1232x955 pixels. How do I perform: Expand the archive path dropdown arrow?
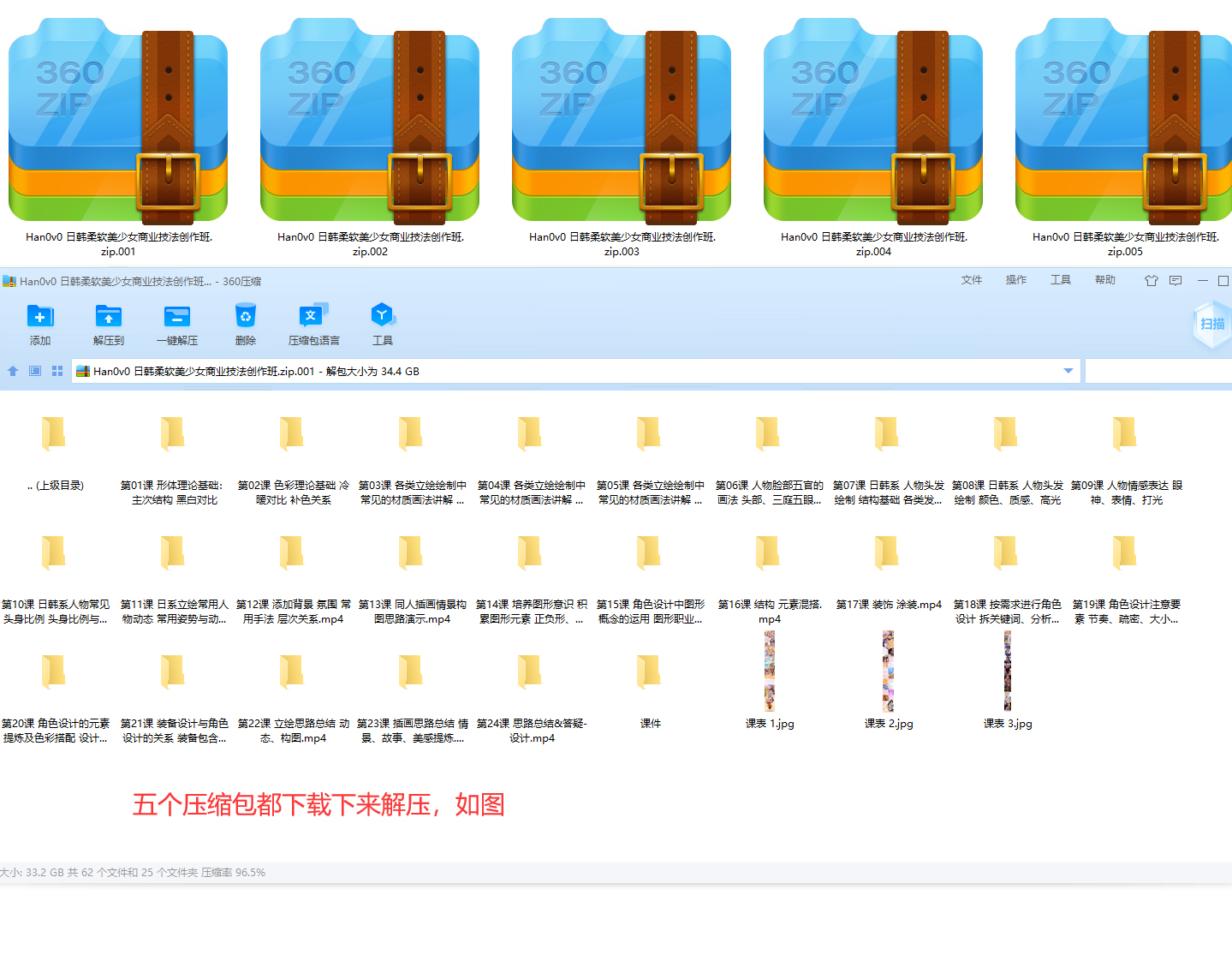tap(1068, 371)
